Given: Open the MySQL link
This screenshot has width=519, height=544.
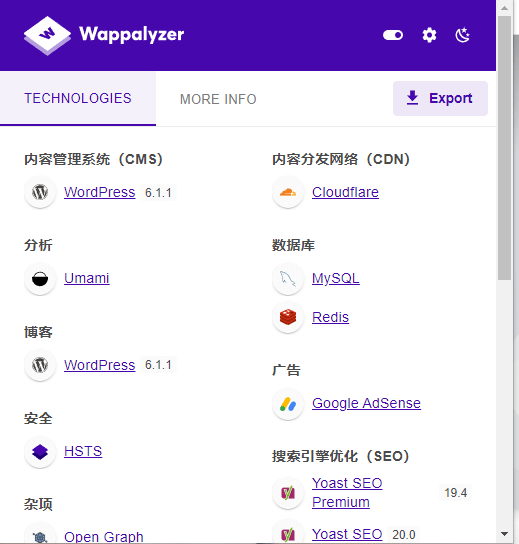Looking at the screenshot, I should (x=336, y=278).
